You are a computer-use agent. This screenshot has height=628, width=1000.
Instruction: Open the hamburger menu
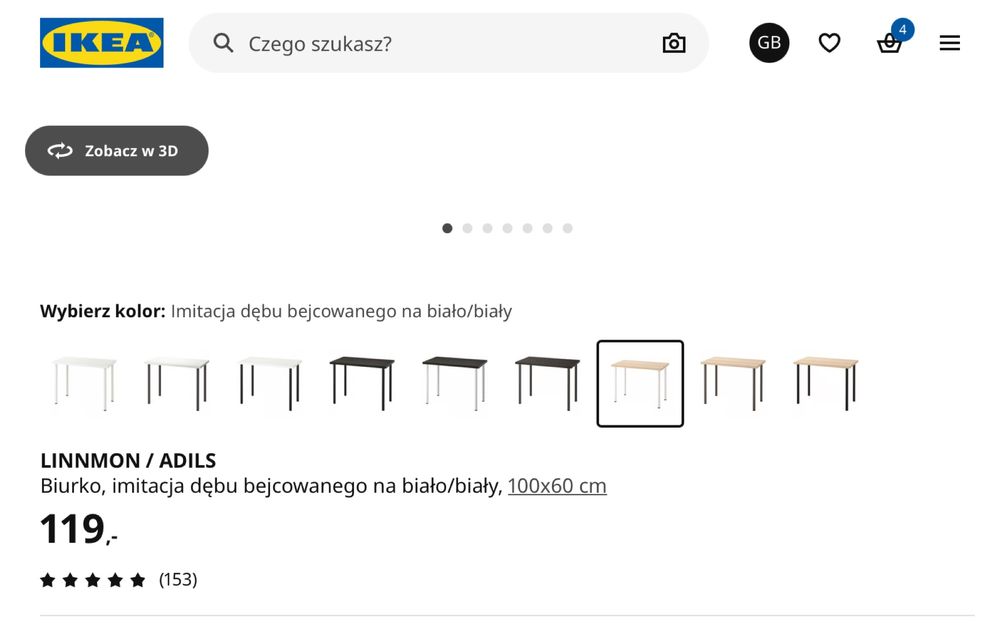click(949, 43)
